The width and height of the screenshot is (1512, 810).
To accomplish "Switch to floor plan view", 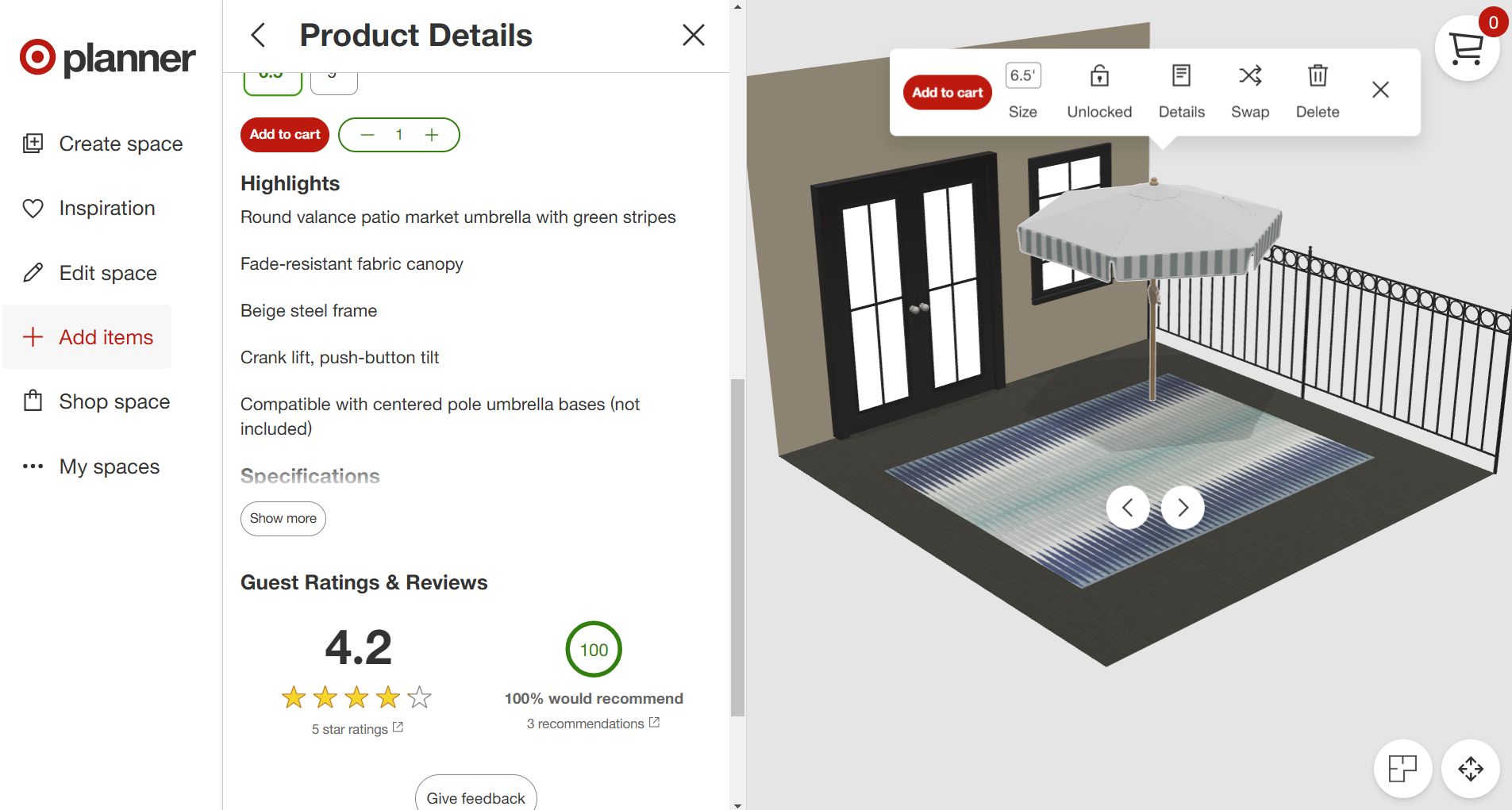I will pyautogui.click(x=1402, y=769).
